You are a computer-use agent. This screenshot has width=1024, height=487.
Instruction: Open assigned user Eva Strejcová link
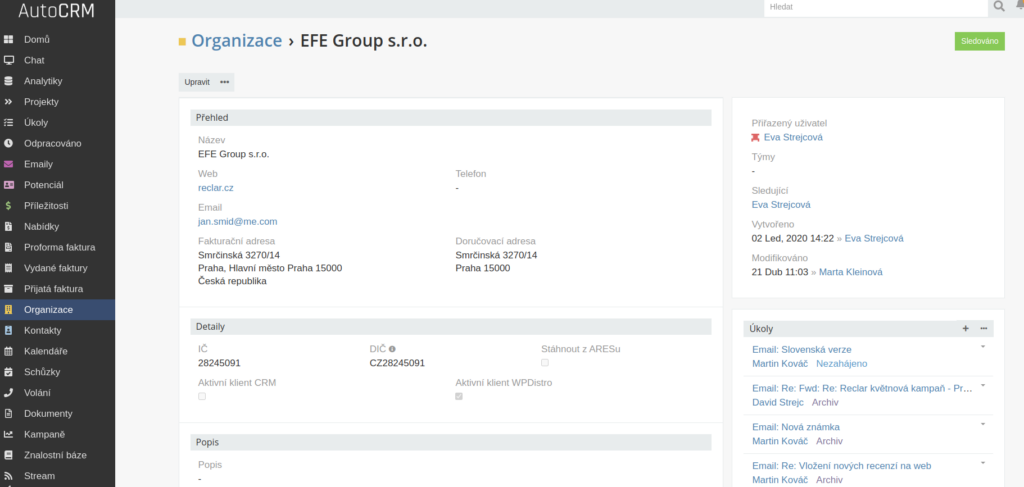pos(793,137)
